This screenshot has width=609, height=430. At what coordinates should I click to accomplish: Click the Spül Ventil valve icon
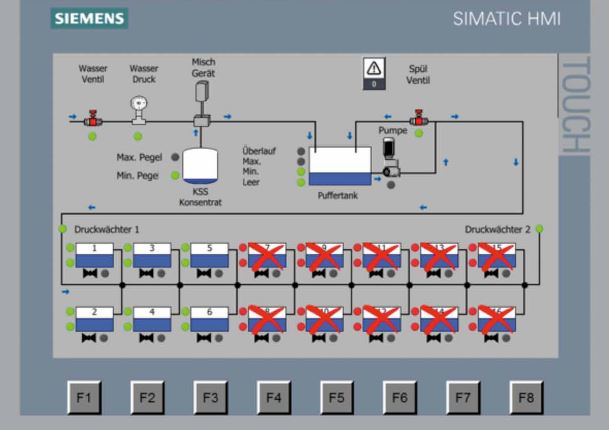tap(418, 118)
